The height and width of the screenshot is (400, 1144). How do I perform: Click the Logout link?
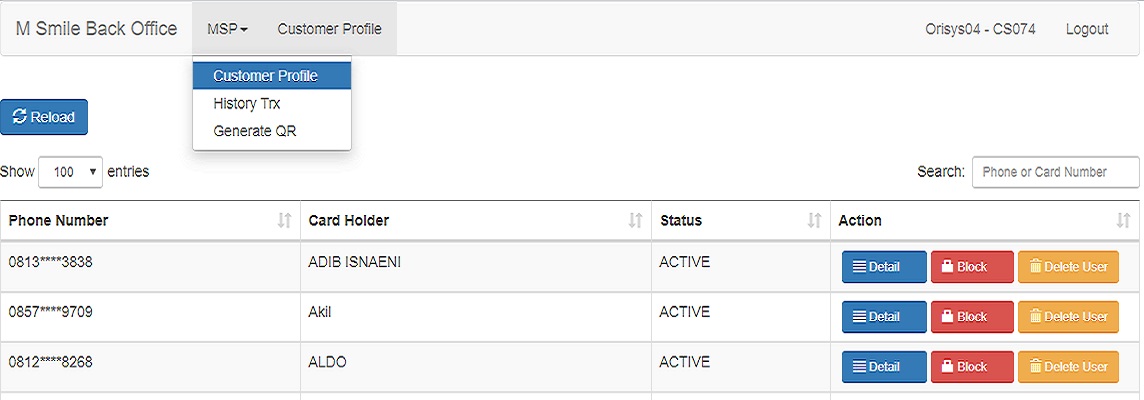(1087, 29)
